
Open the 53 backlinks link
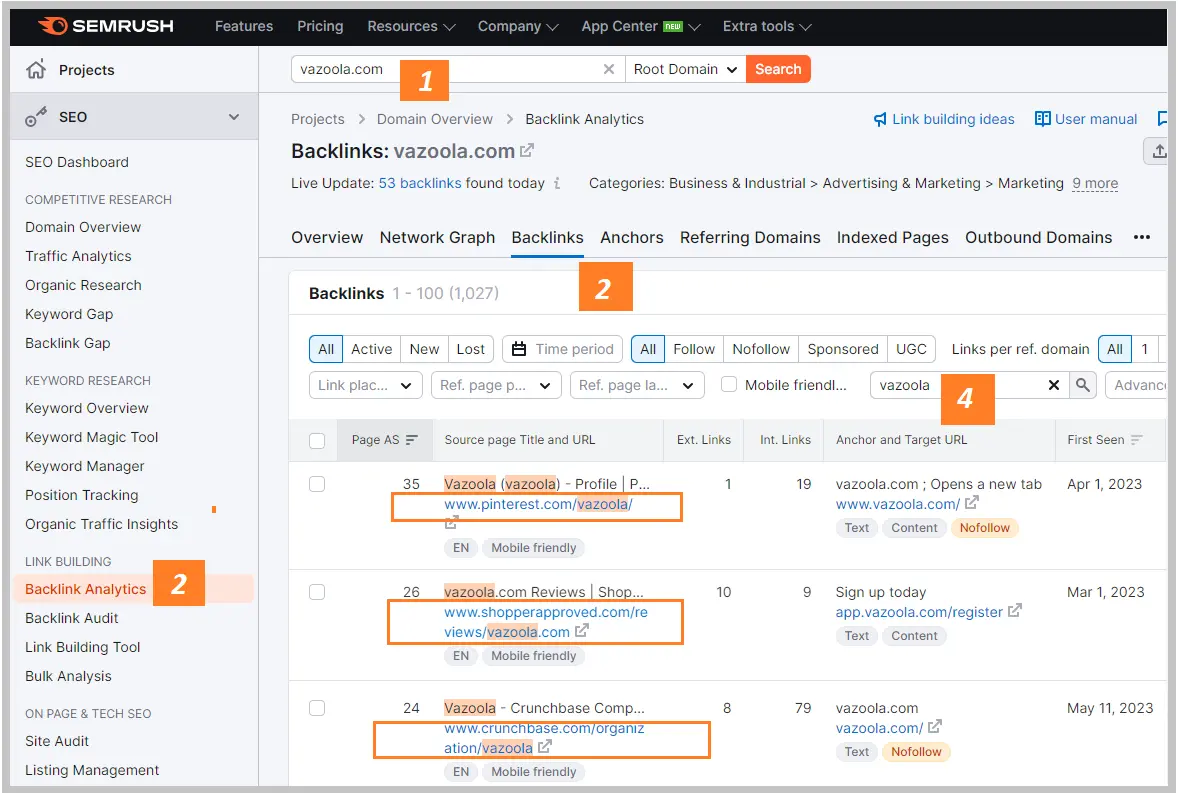coord(420,183)
